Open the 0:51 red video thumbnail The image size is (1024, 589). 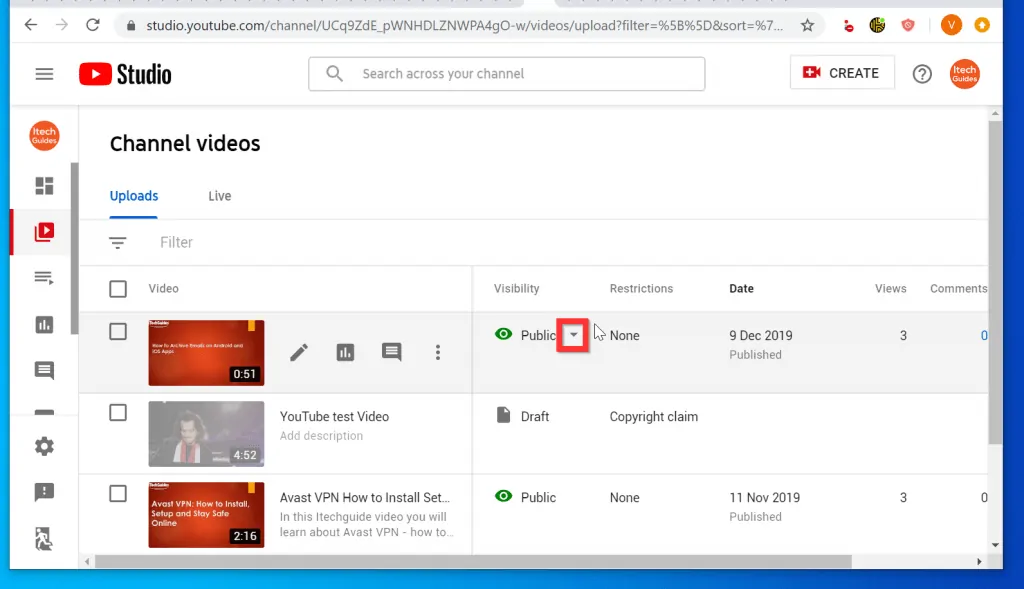click(x=206, y=353)
